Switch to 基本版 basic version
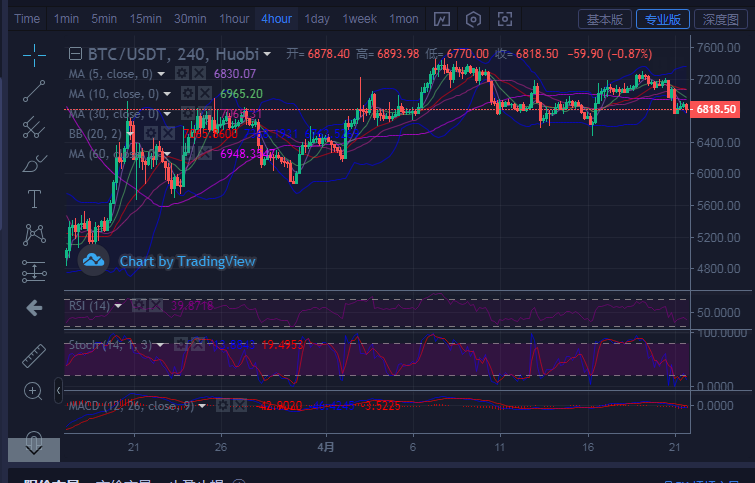Screen dimensions: 755x483 tap(605, 19)
